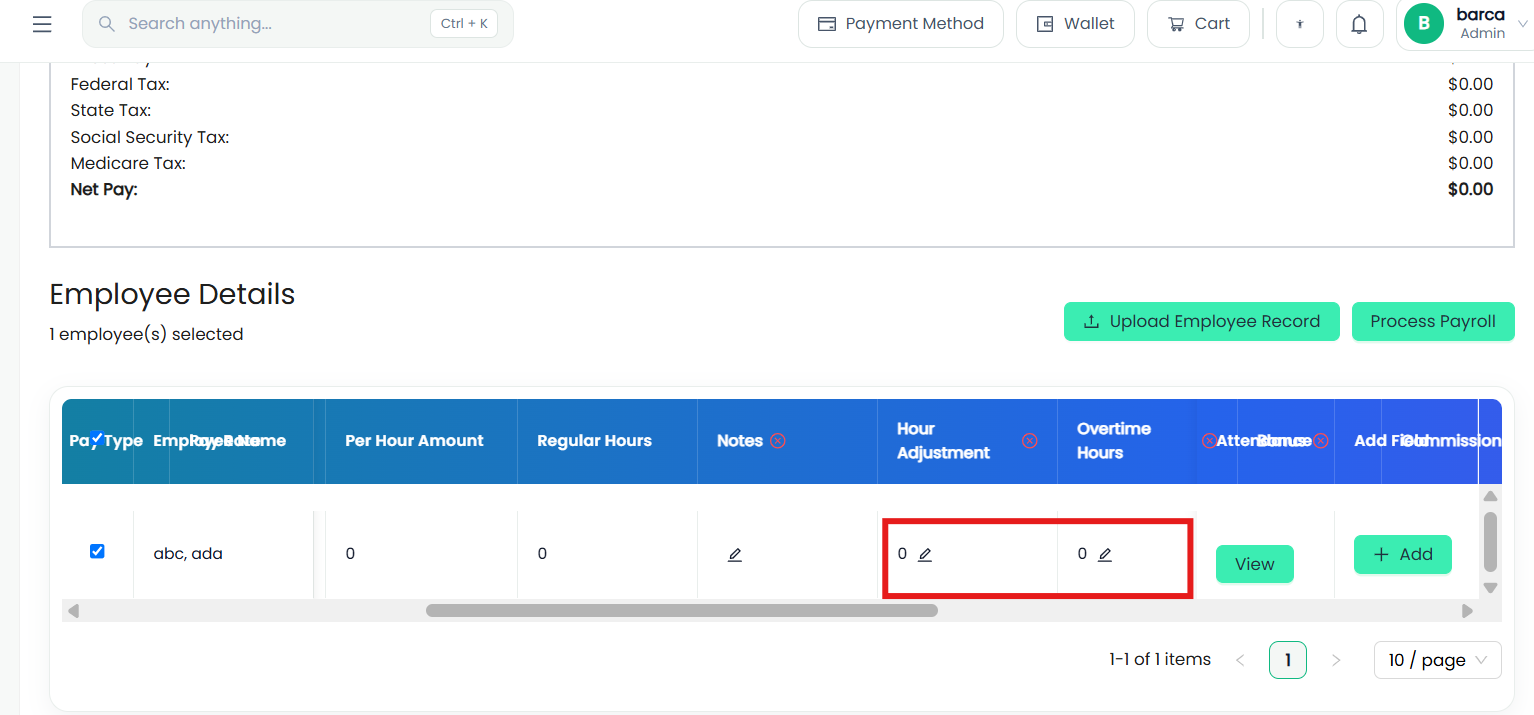Screen dimensions: 1534x715
Task: Expand the barca Admin account dropdown
Action: pyautogui.click(x=1465, y=24)
